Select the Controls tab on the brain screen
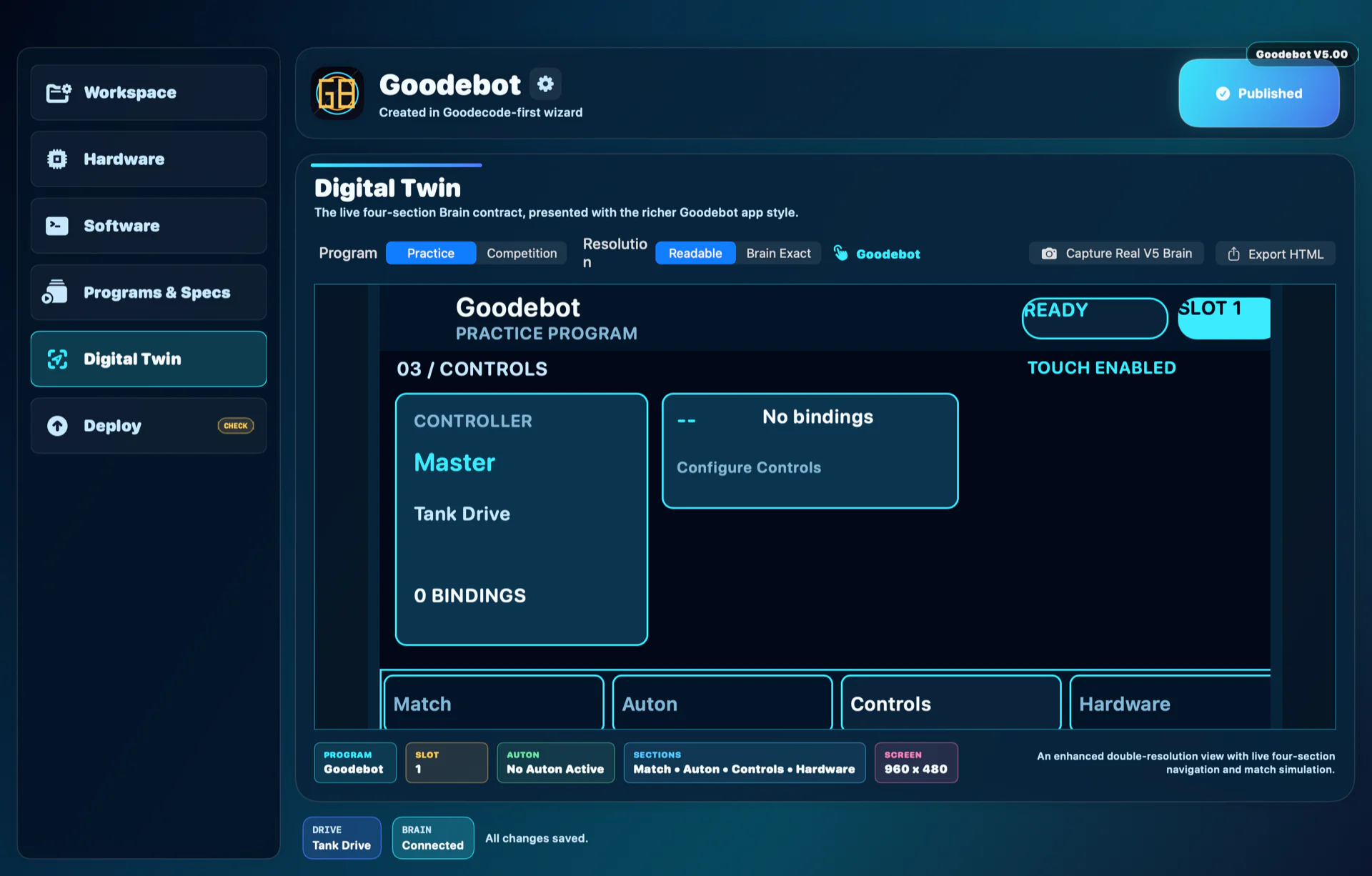 tap(951, 703)
